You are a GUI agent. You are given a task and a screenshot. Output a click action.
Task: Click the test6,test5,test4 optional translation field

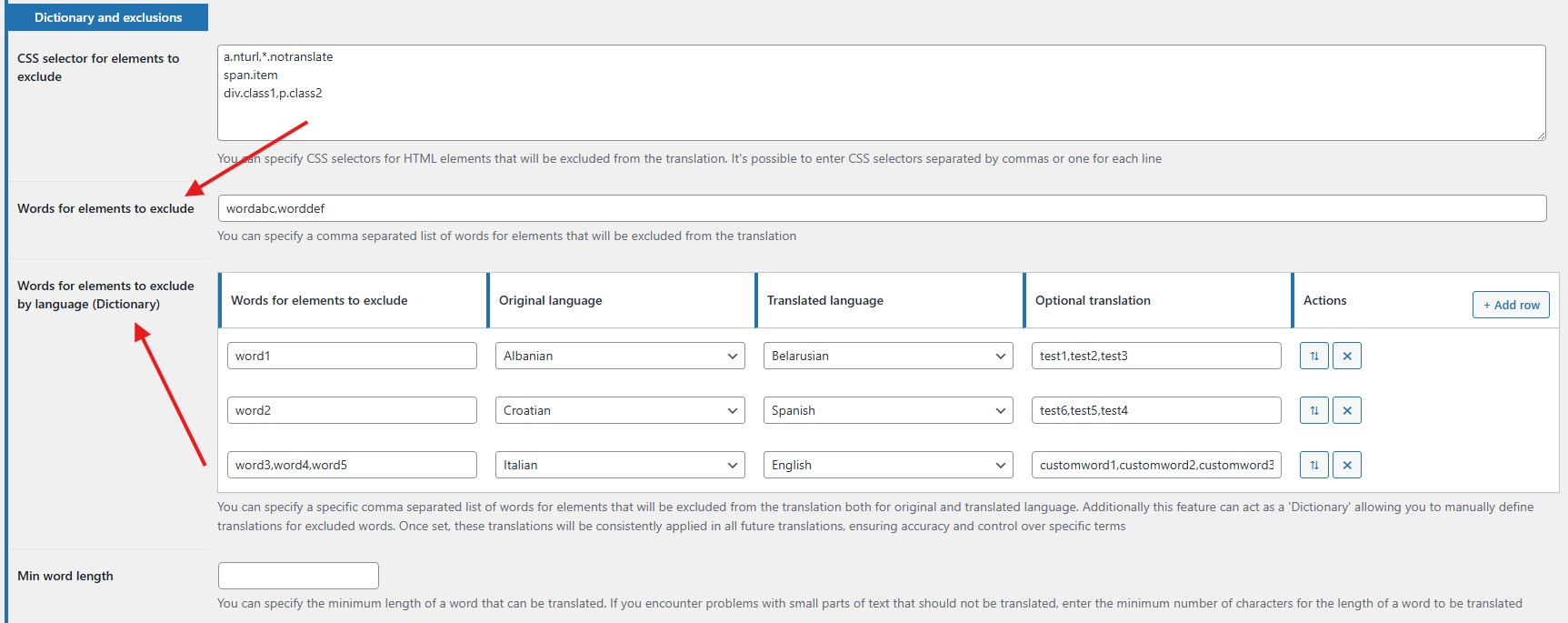pyautogui.click(x=1156, y=410)
